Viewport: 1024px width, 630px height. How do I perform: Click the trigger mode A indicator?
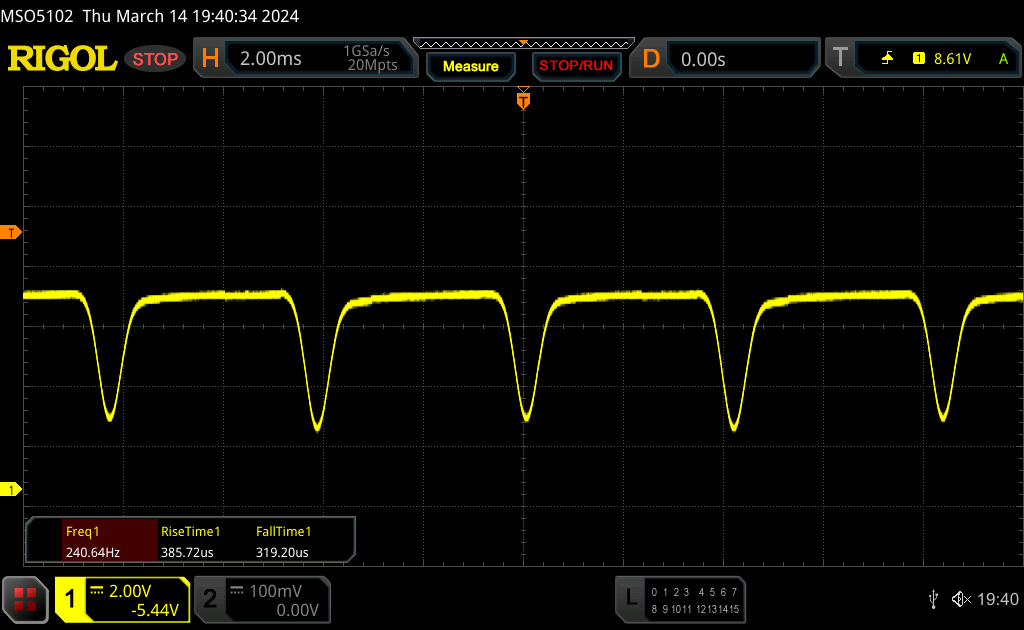point(1004,59)
